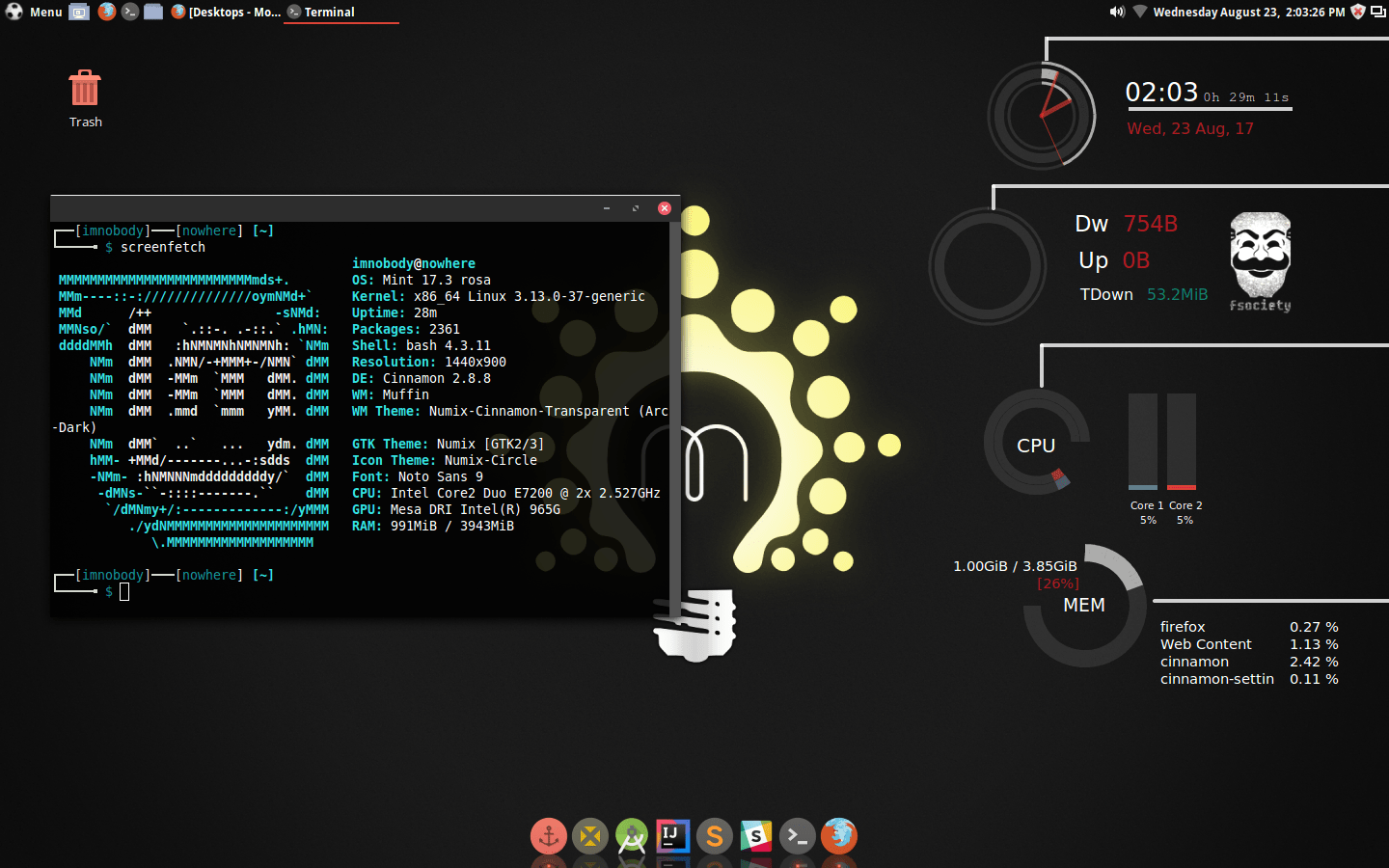This screenshot has height=868, width=1389.
Task: Click the "Web Content" process name
Action: click(1206, 644)
